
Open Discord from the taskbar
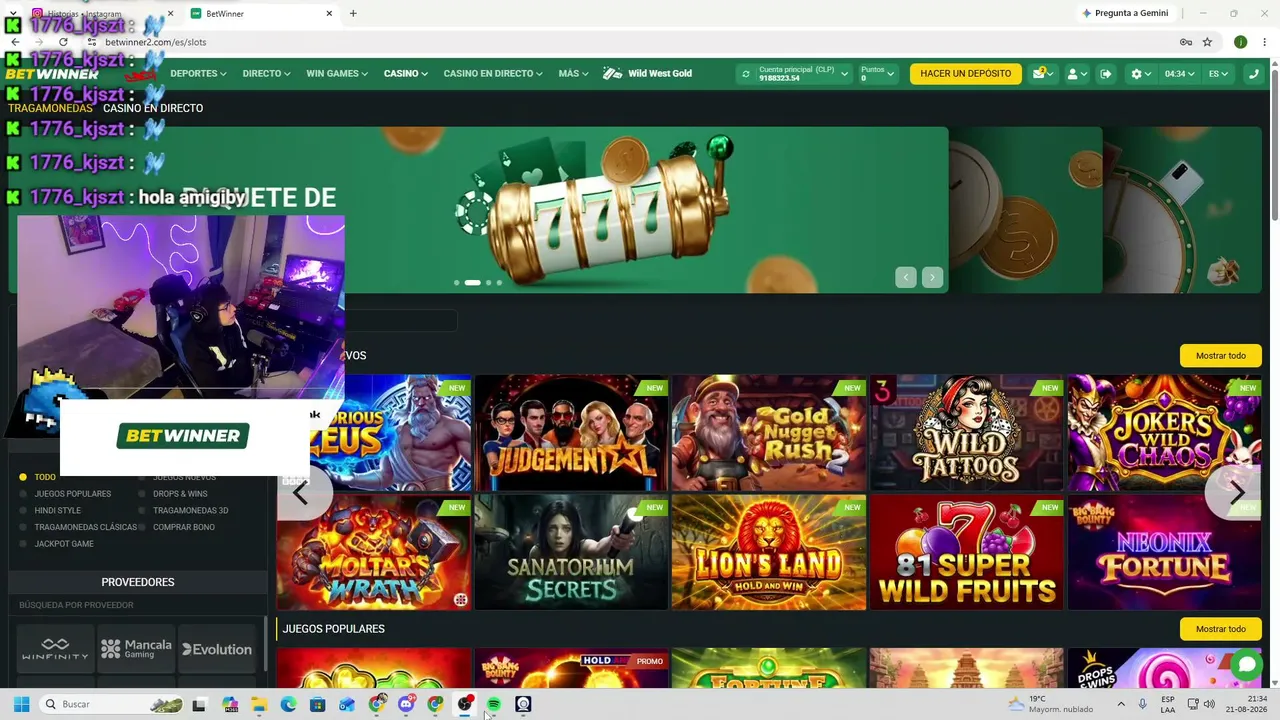(x=406, y=704)
